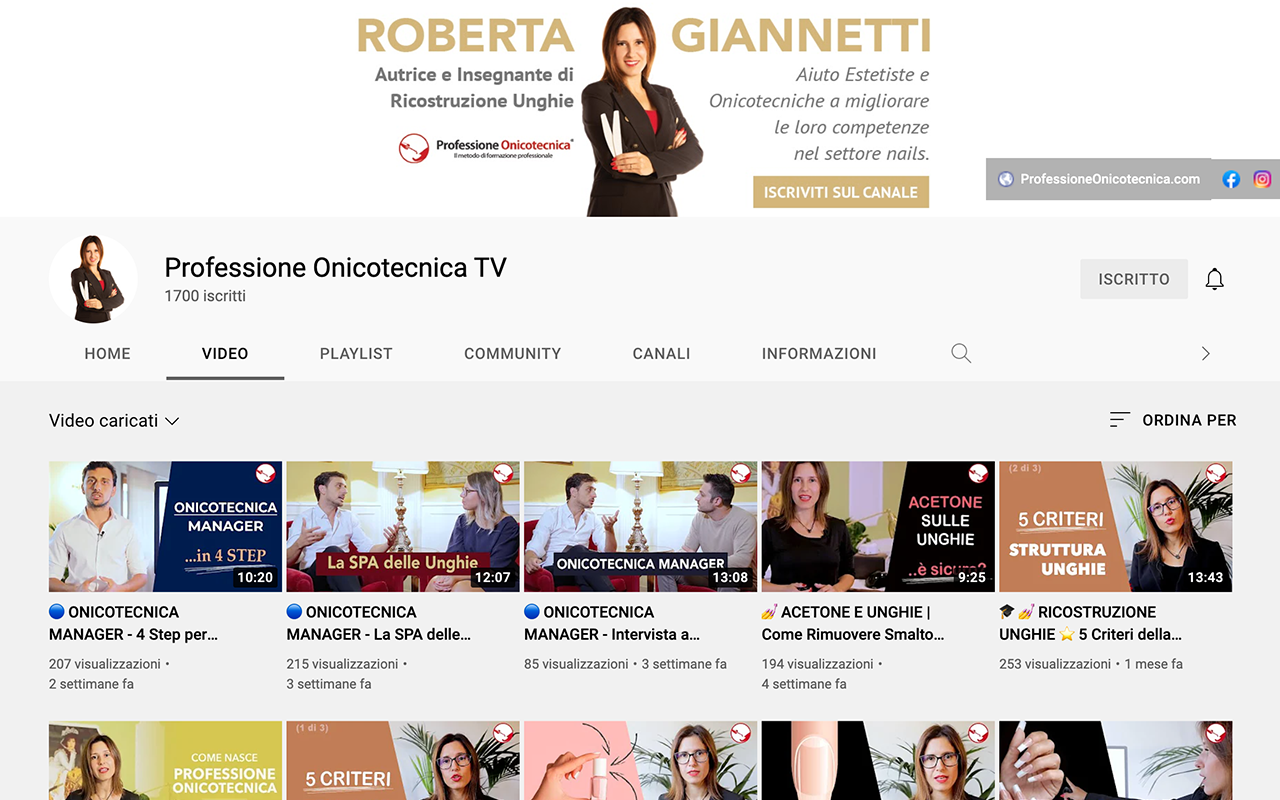1280x800 pixels.
Task: Open the (1 di 3) 5 Criteri thumbnail
Action: (403, 761)
